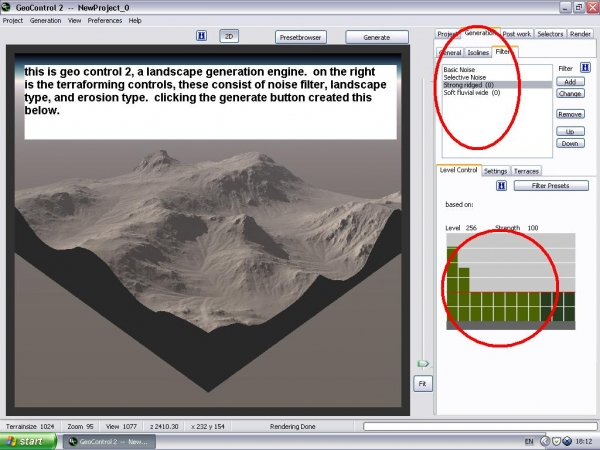Image resolution: width=600 pixels, height=450 pixels.
Task: Select the Level Control tab
Action: point(458,170)
